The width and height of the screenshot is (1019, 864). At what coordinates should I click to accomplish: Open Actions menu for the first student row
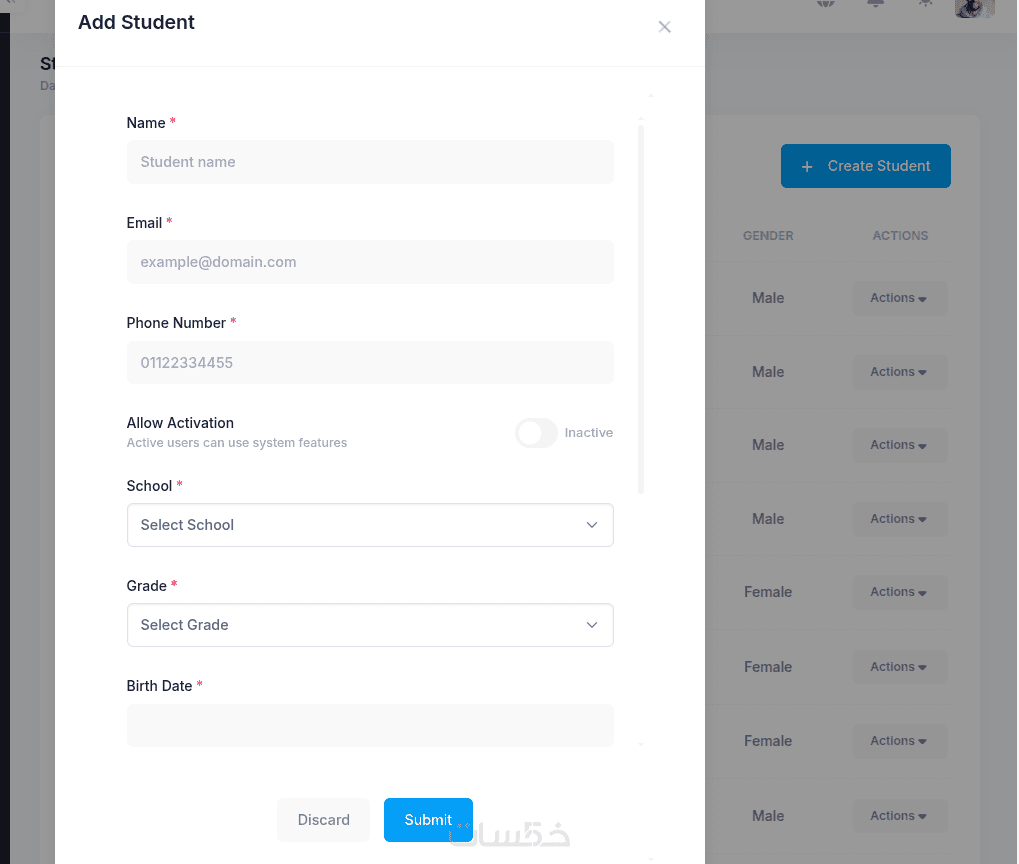click(899, 298)
